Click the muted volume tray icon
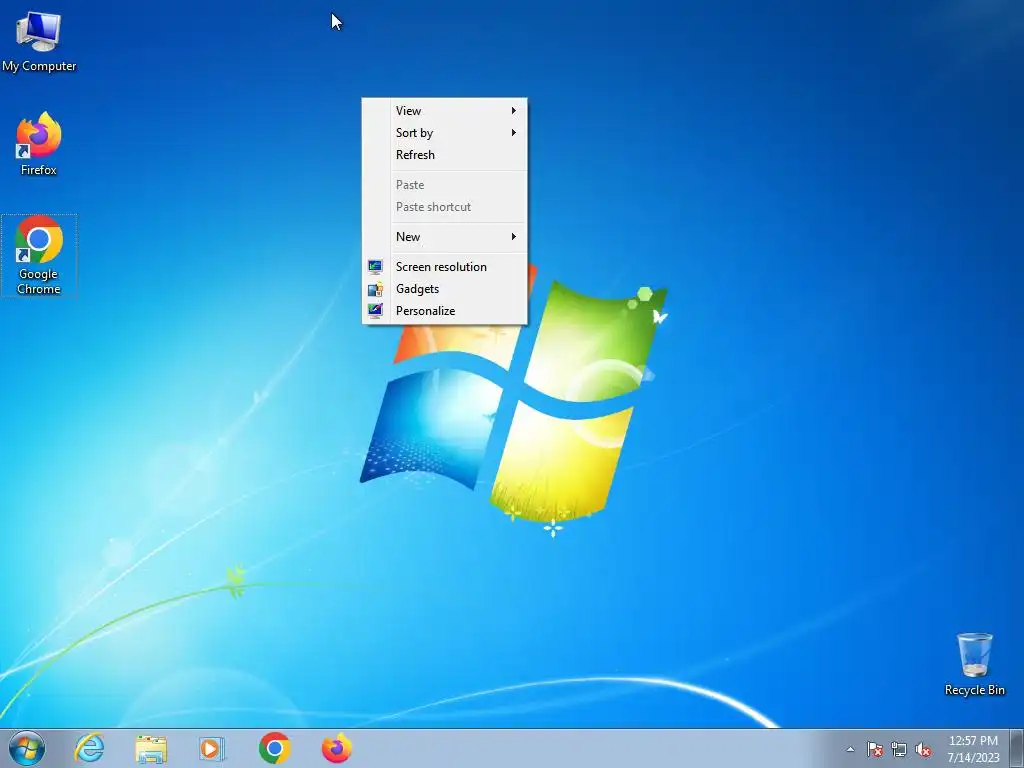The image size is (1024, 768). tap(923, 749)
